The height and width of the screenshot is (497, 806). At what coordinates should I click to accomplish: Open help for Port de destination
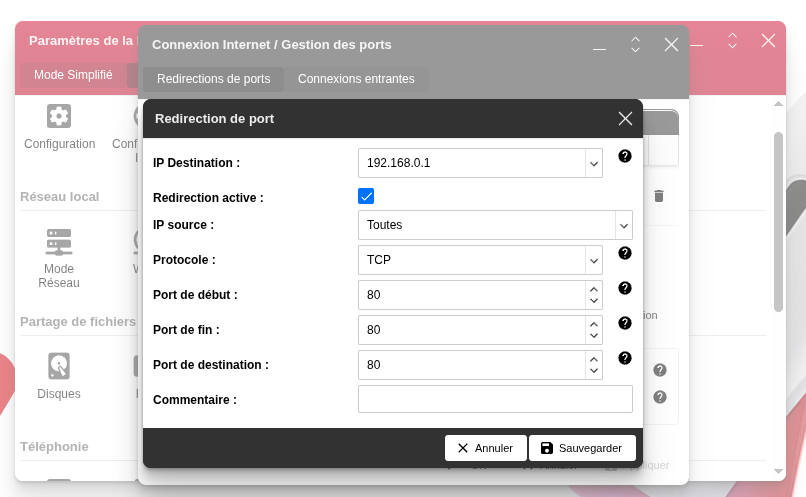pyautogui.click(x=625, y=358)
